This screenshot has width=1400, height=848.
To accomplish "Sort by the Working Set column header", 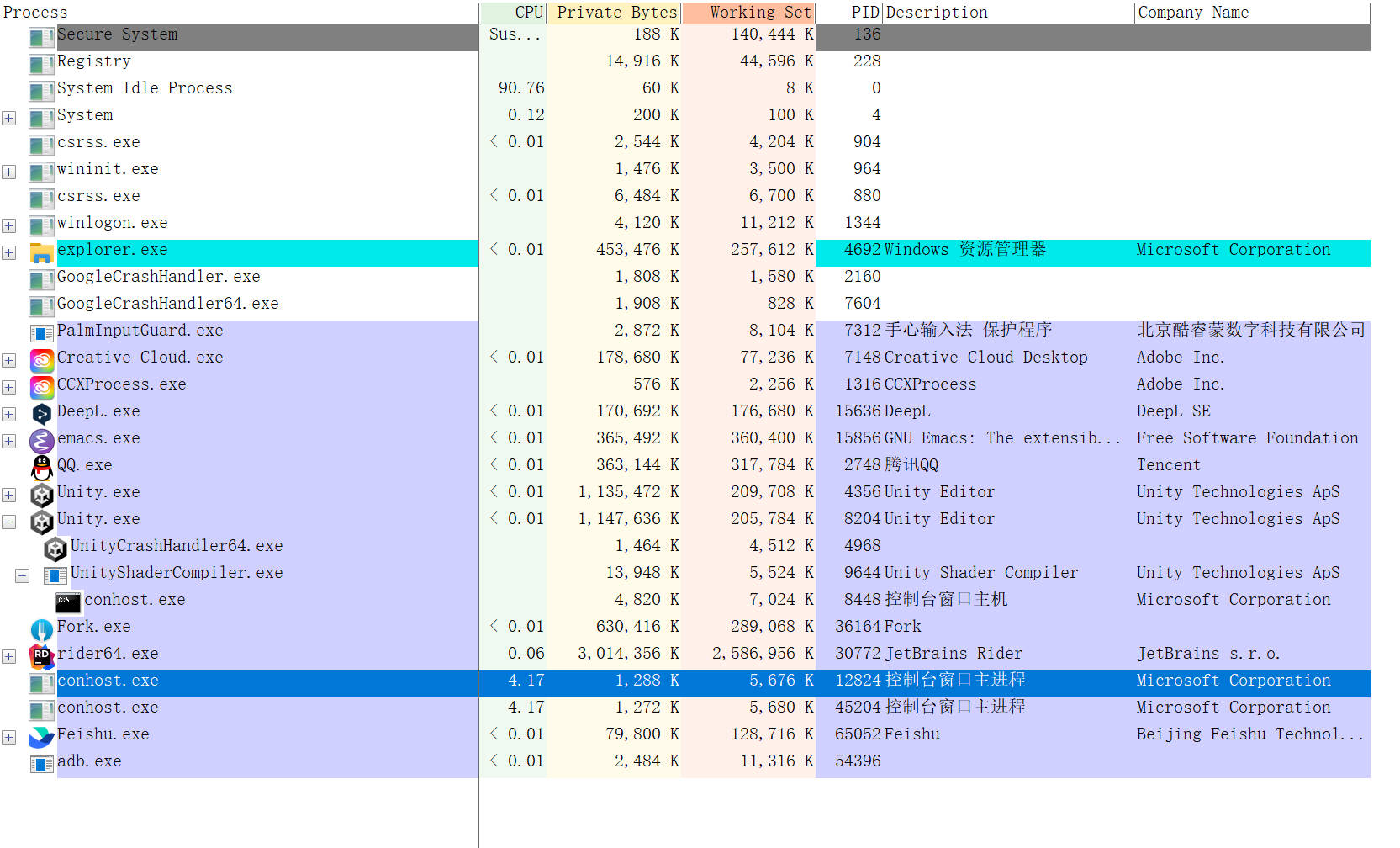I will click(748, 12).
